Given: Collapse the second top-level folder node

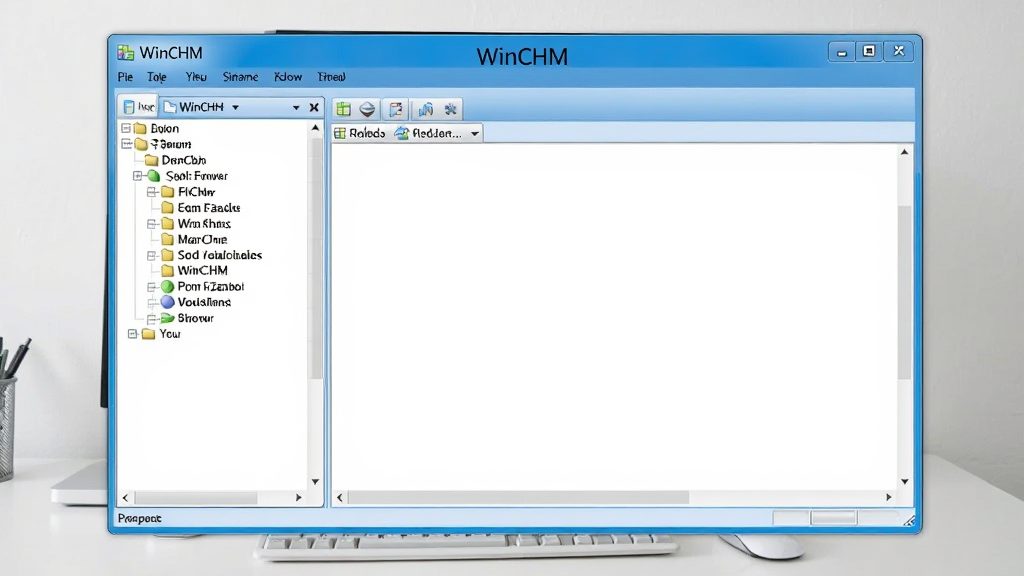Looking at the screenshot, I should coord(126,144).
